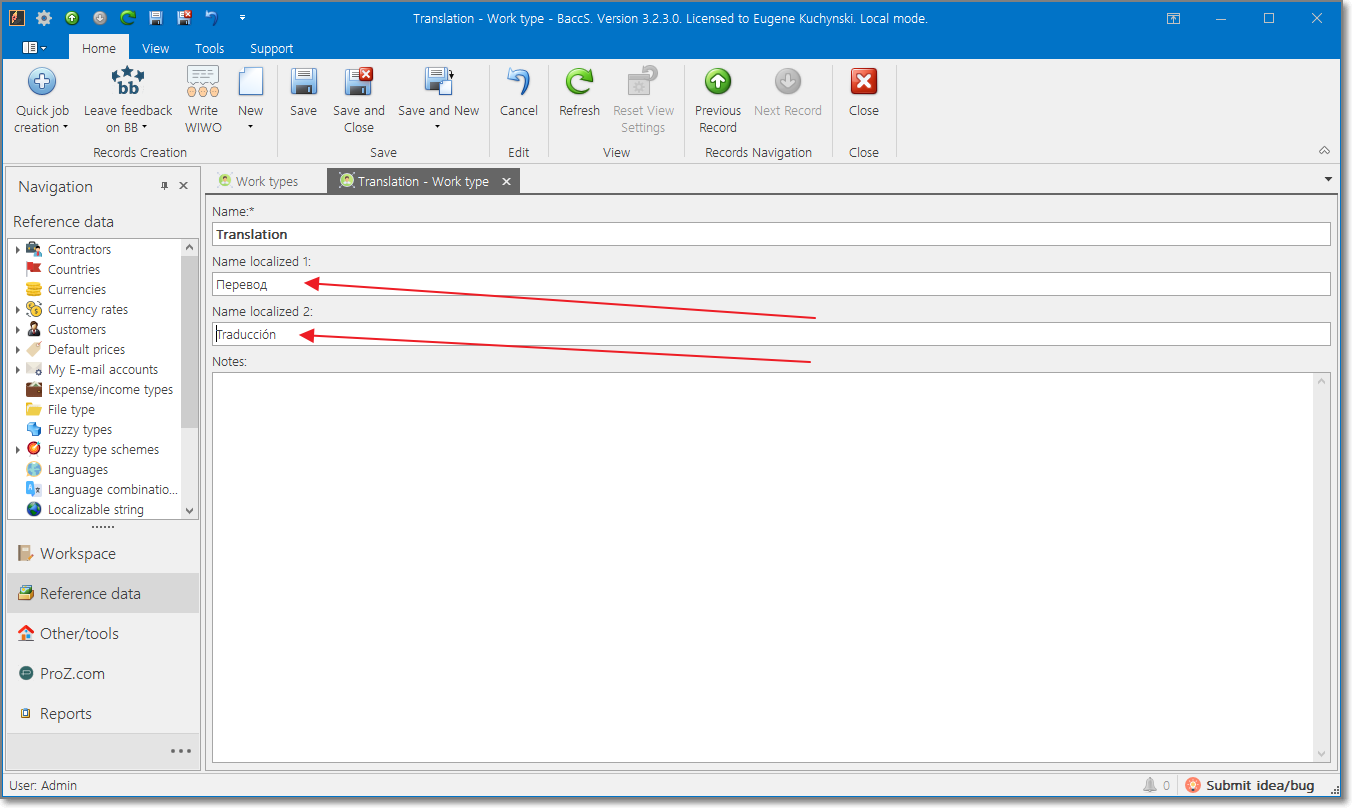Click Write WIWO button

(203, 100)
